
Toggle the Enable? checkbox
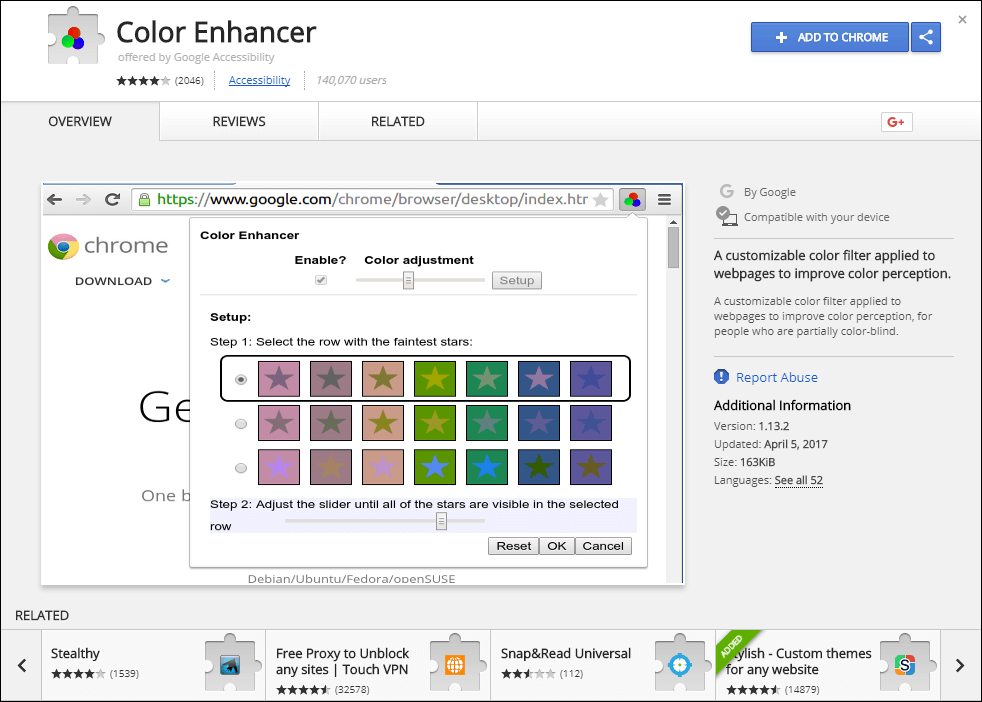coord(321,280)
